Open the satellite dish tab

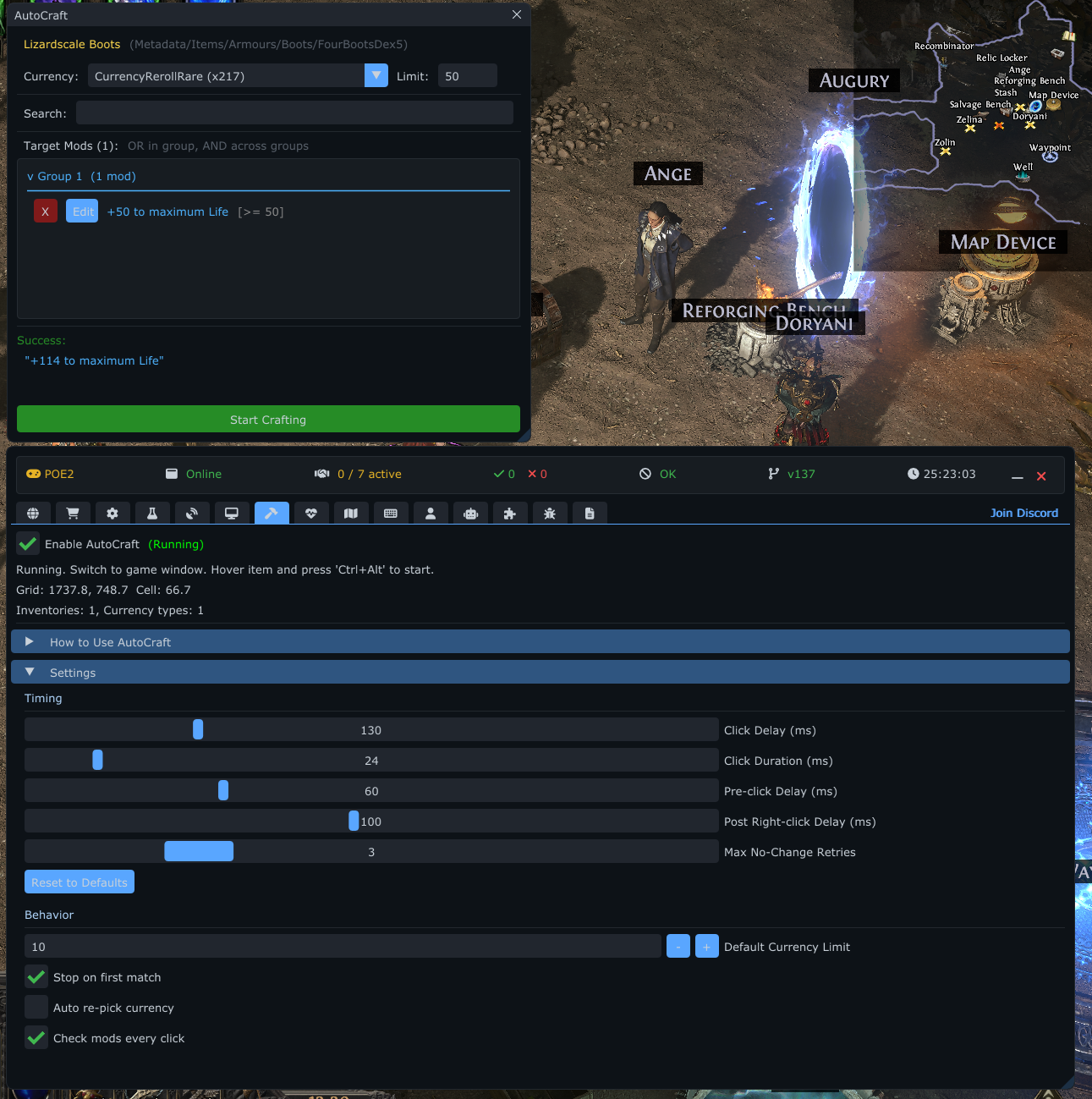point(192,513)
